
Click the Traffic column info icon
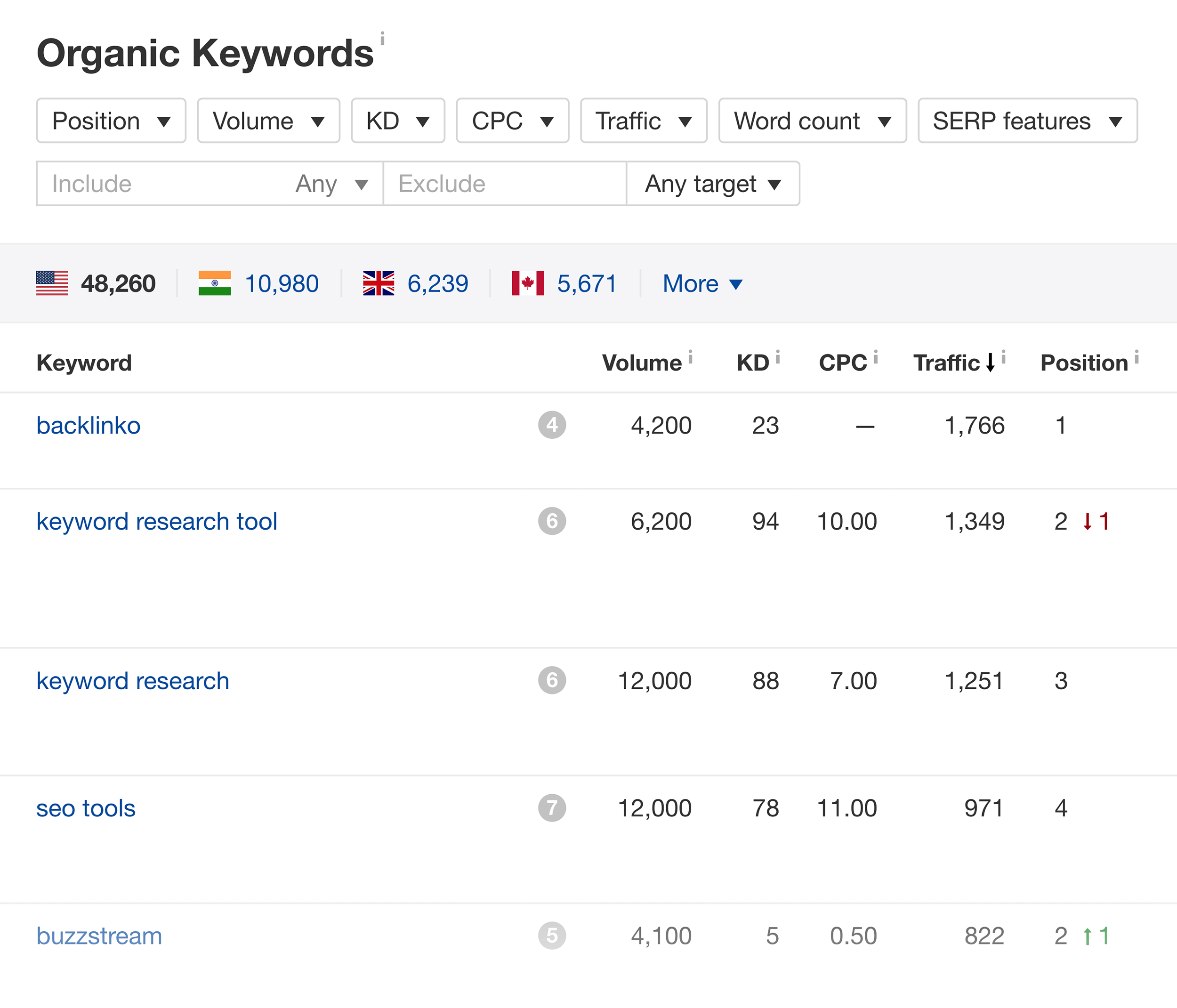pos(1003,357)
